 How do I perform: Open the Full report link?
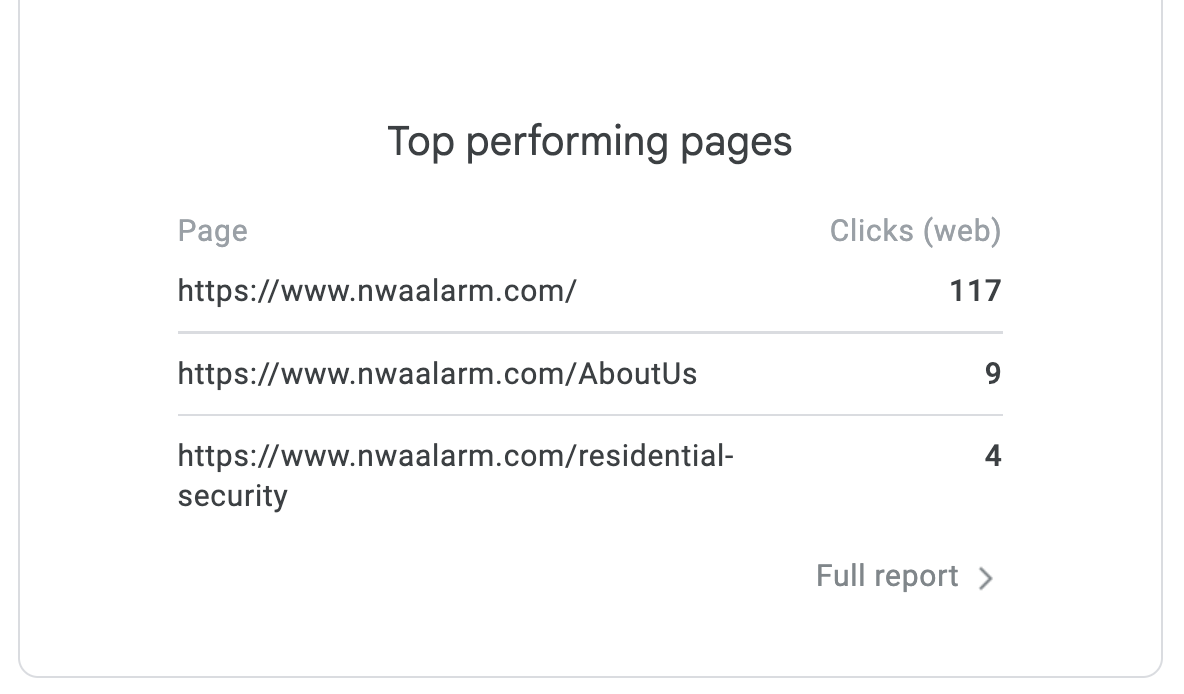tap(887, 577)
